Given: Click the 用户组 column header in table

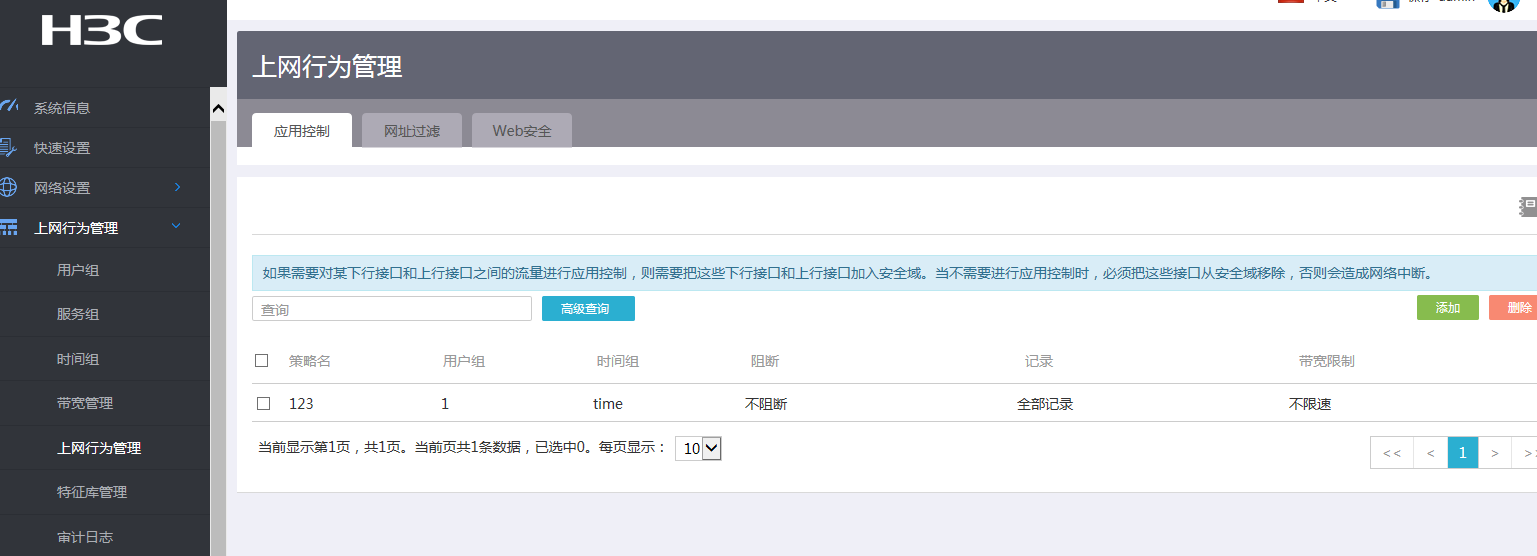Looking at the screenshot, I should coord(464,361).
